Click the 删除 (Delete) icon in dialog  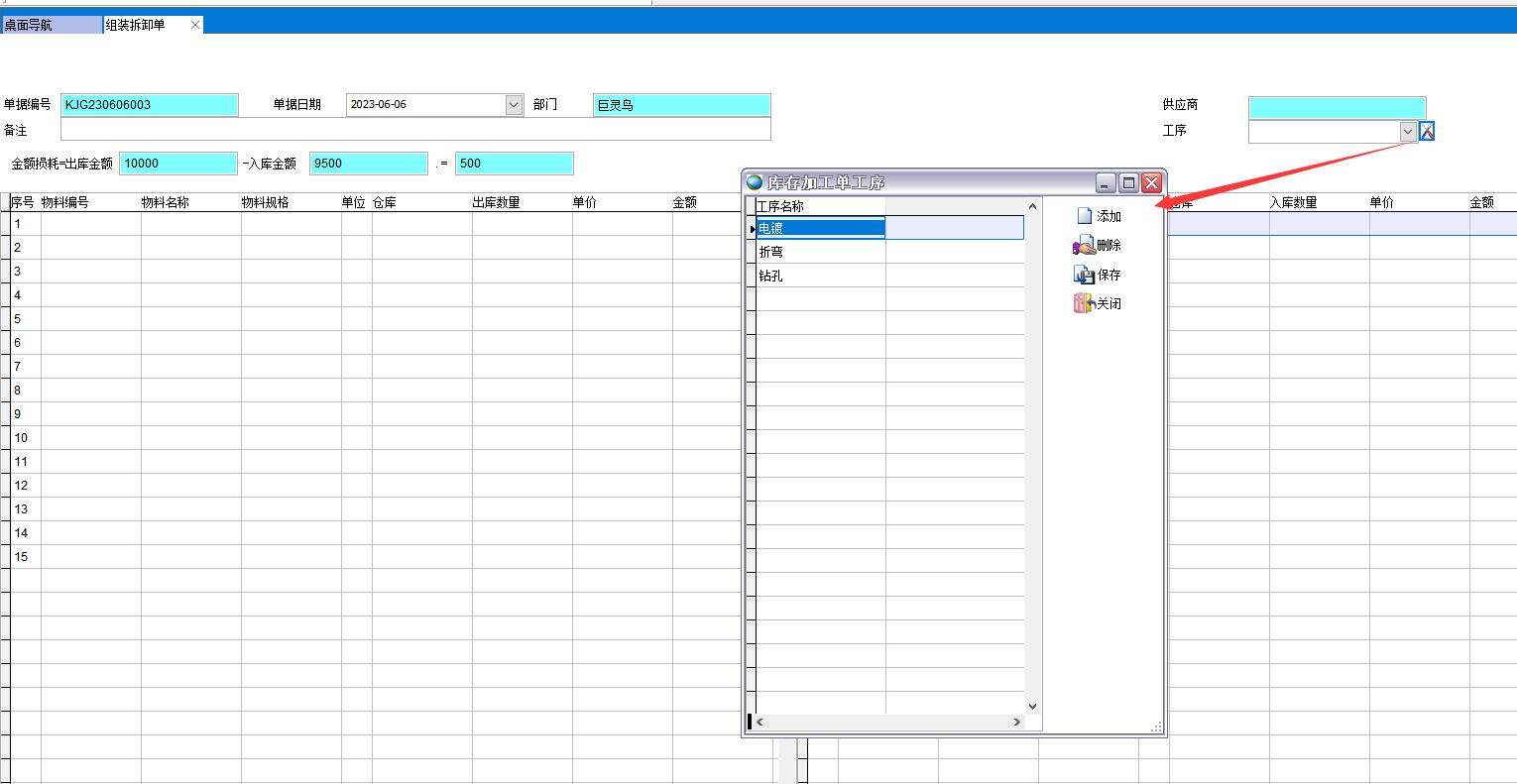[x=1084, y=246]
